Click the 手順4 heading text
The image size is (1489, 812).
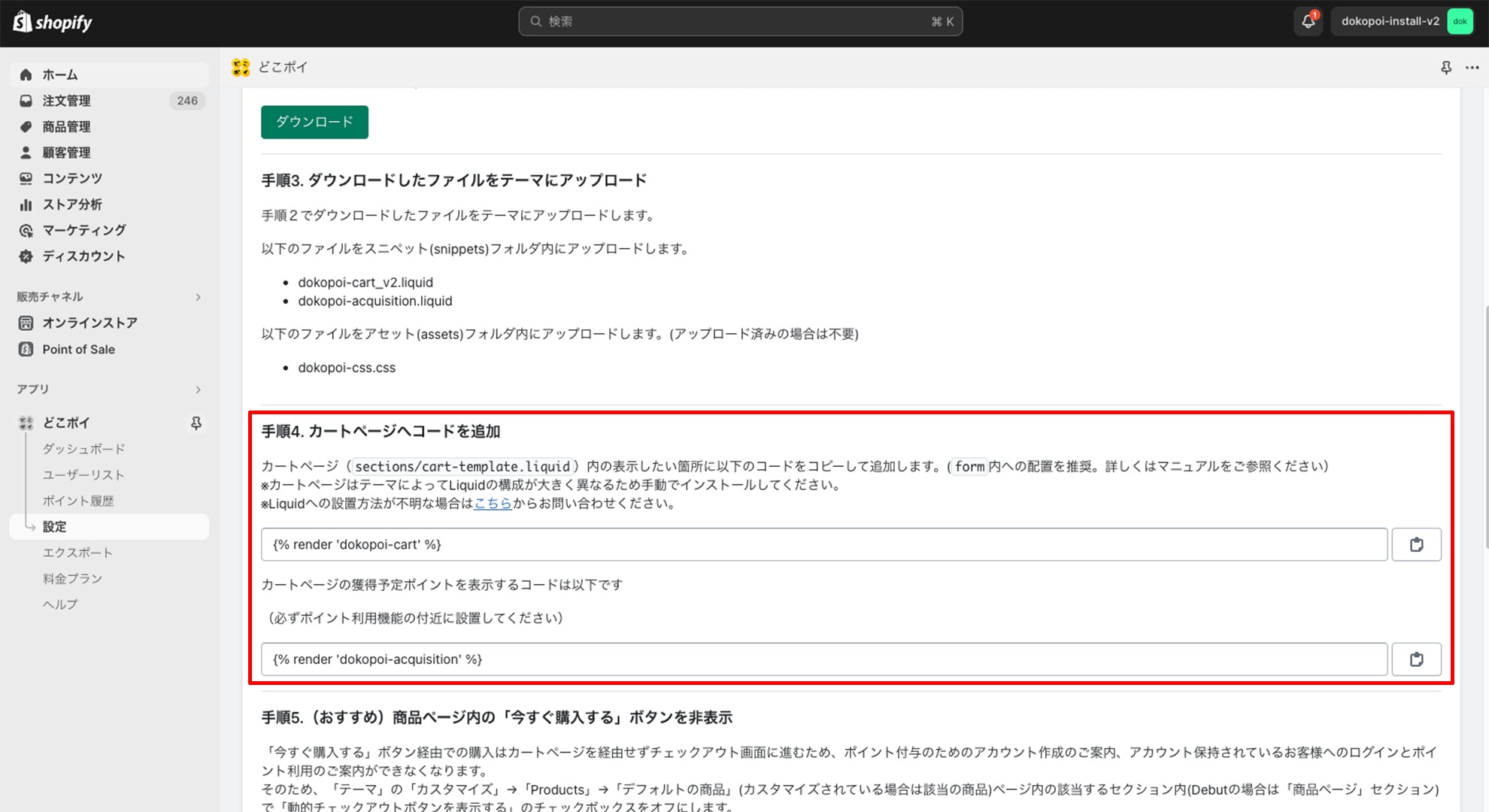[381, 432]
